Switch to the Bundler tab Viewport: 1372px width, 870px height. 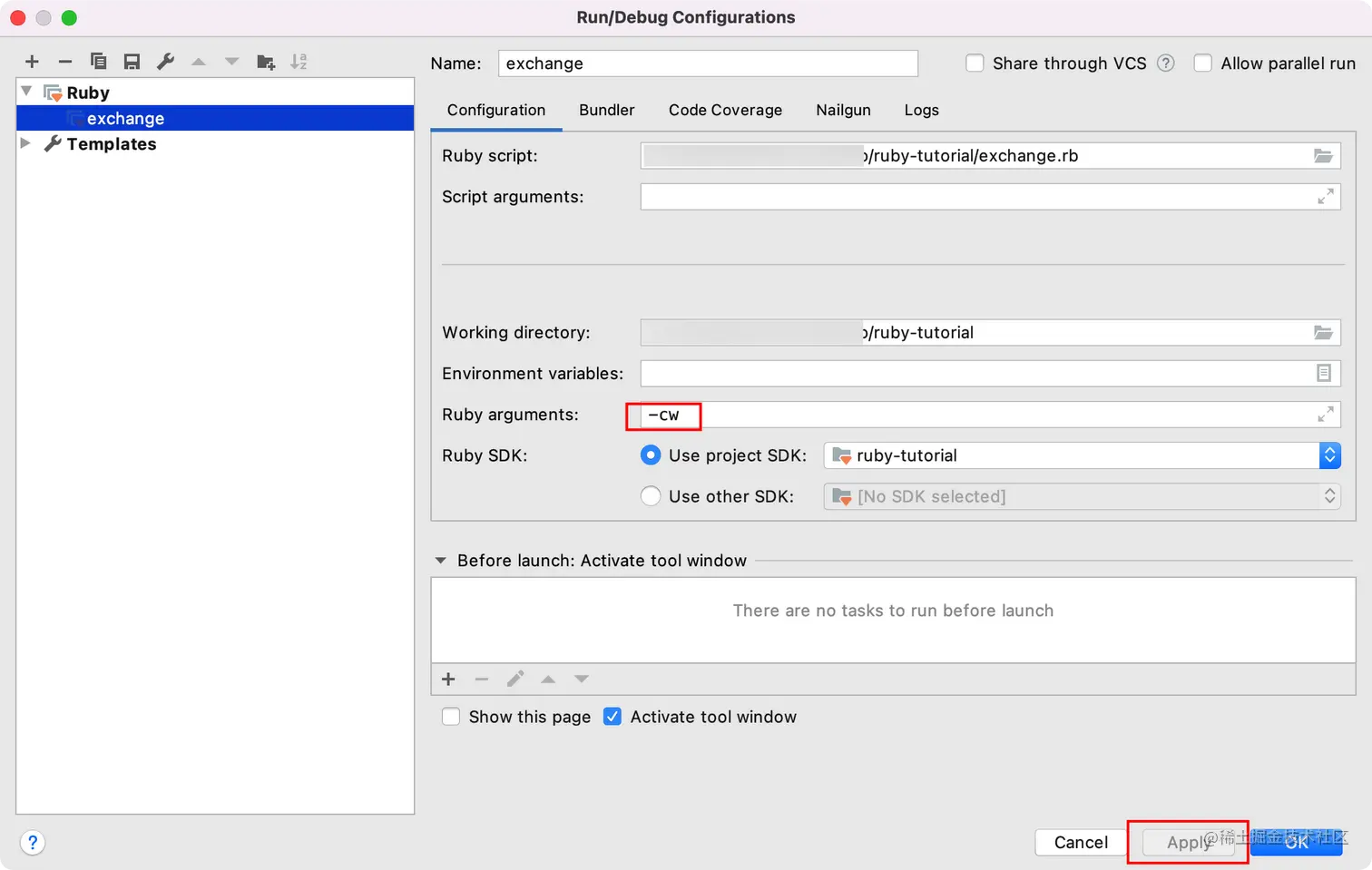pos(607,110)
